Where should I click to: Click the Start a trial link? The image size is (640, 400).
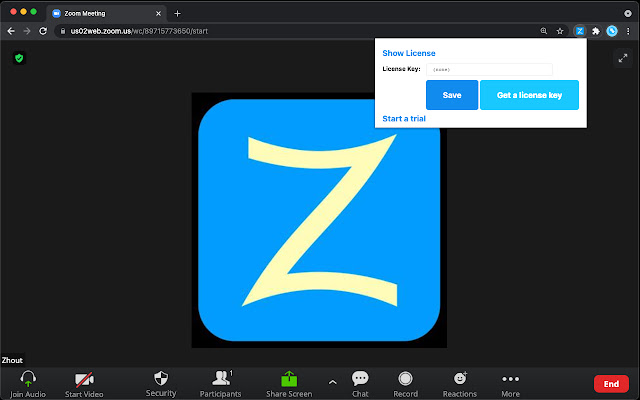[x=404, y=118]
